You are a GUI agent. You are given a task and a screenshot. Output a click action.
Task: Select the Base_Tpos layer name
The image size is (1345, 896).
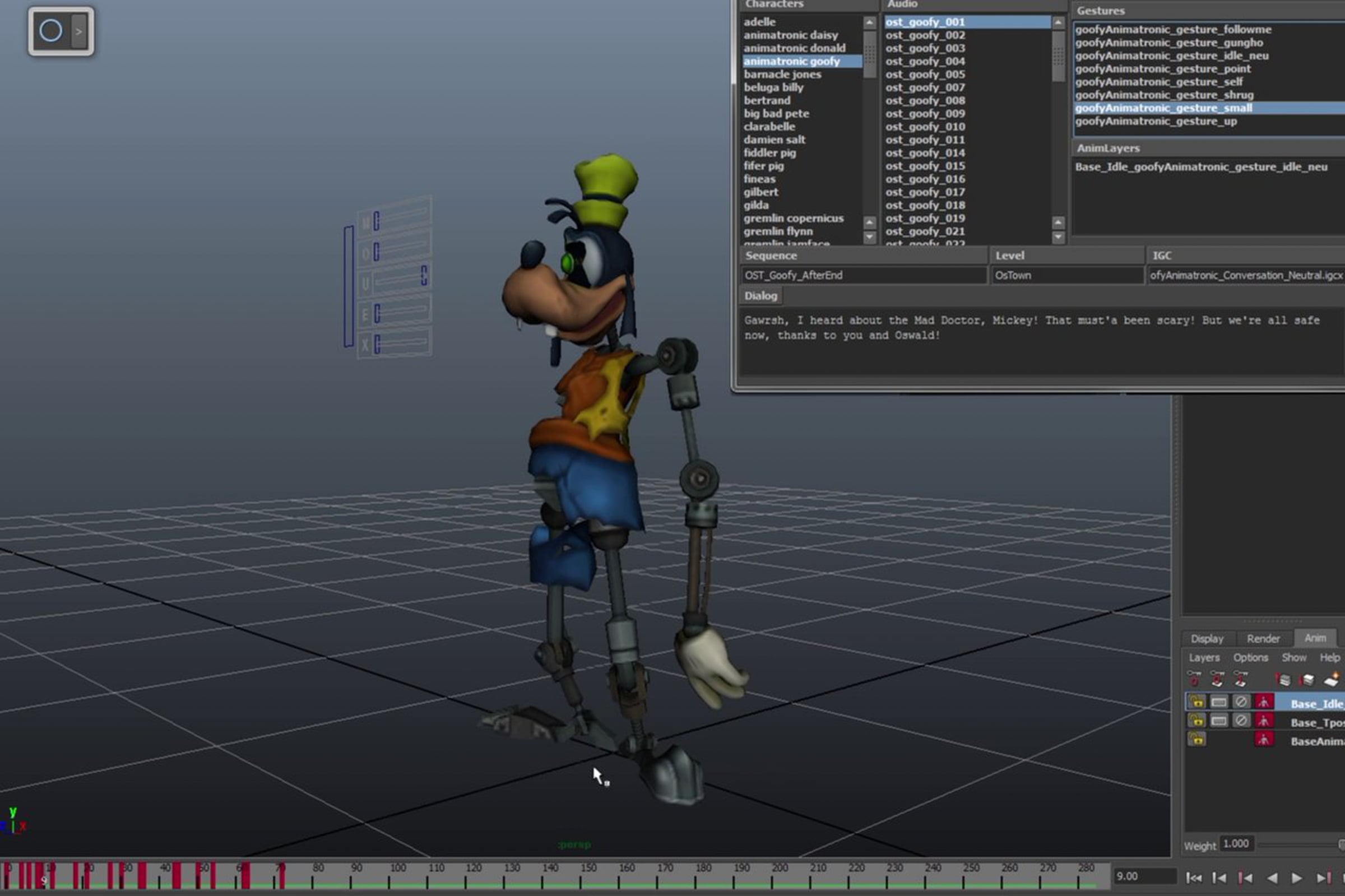point(1317,722)
